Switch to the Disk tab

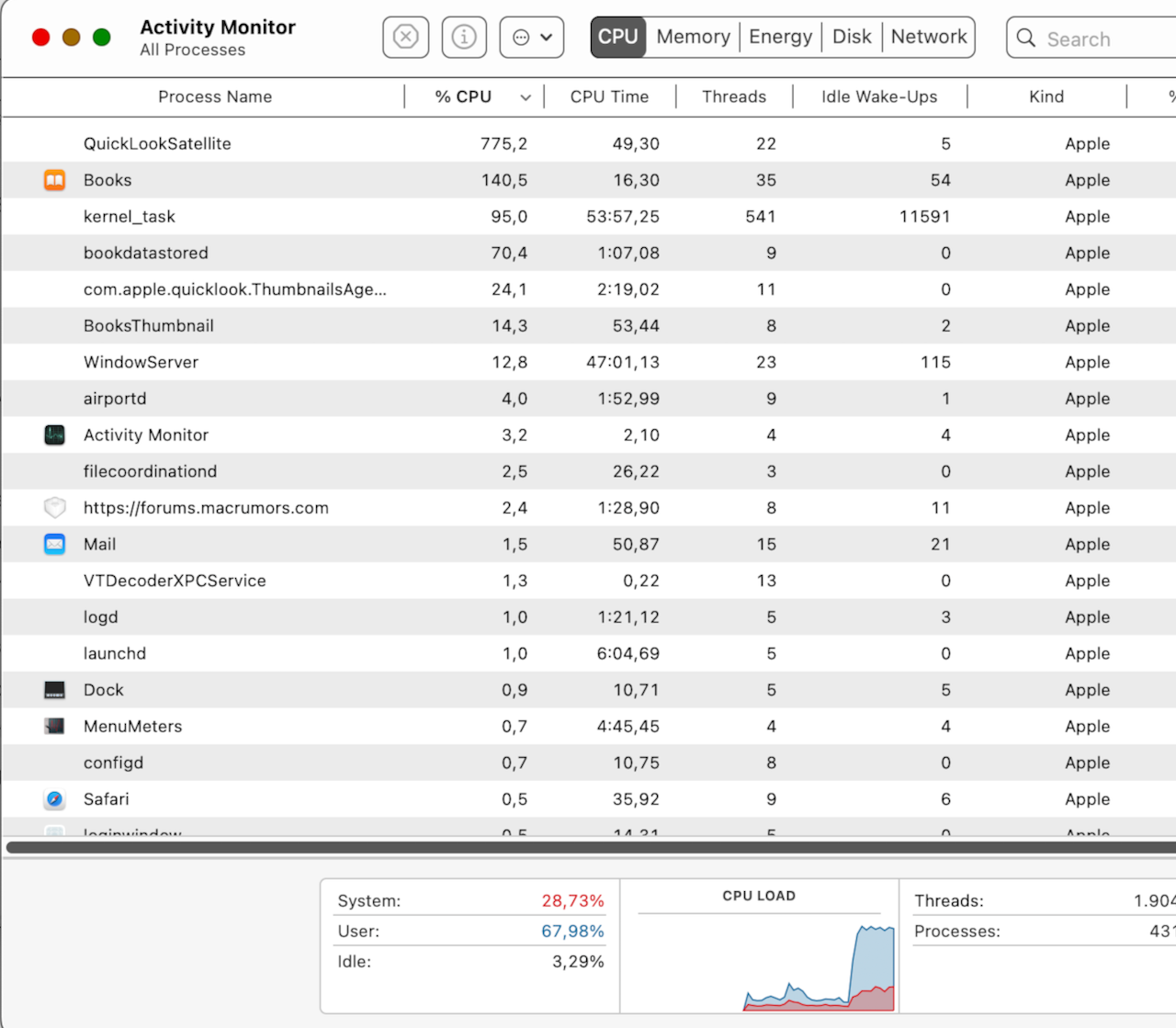tap(852, 37)
